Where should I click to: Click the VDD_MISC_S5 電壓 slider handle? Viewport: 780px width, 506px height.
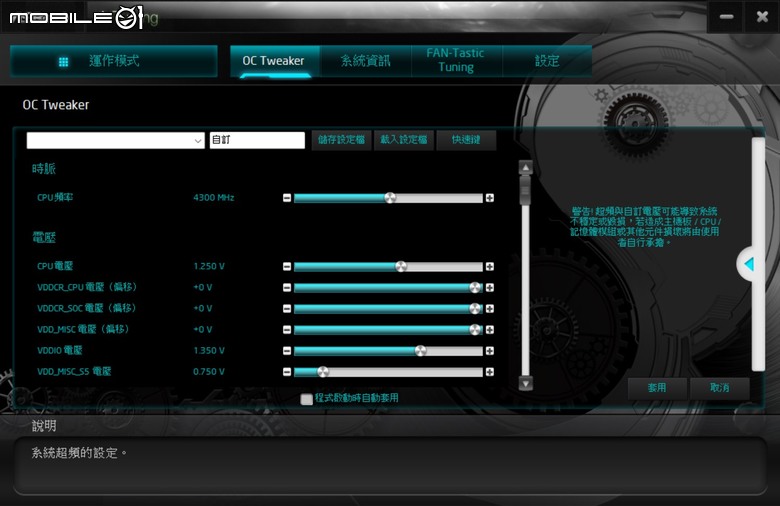pos(323,372)
